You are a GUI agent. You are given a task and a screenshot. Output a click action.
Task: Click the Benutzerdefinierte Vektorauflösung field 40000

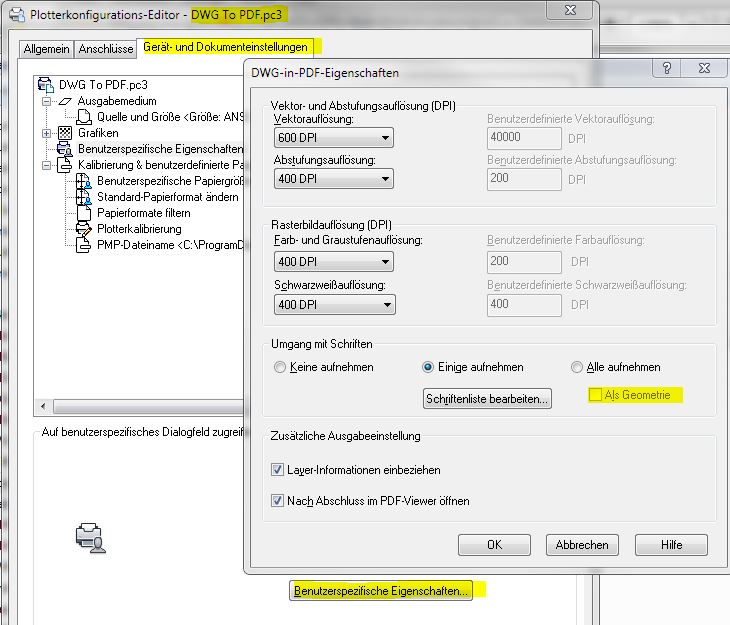coord(524,138)
